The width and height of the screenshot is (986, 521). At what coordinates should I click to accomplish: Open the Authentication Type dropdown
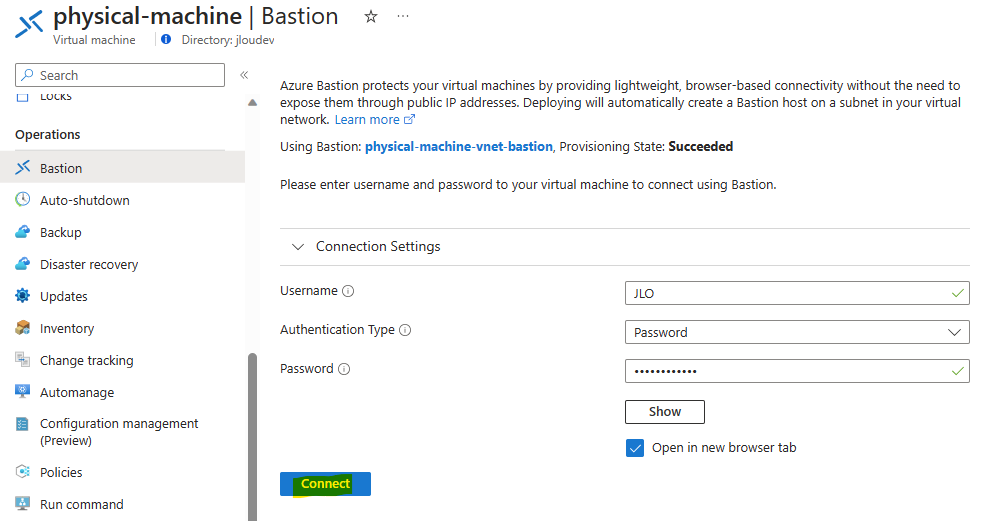797,332
